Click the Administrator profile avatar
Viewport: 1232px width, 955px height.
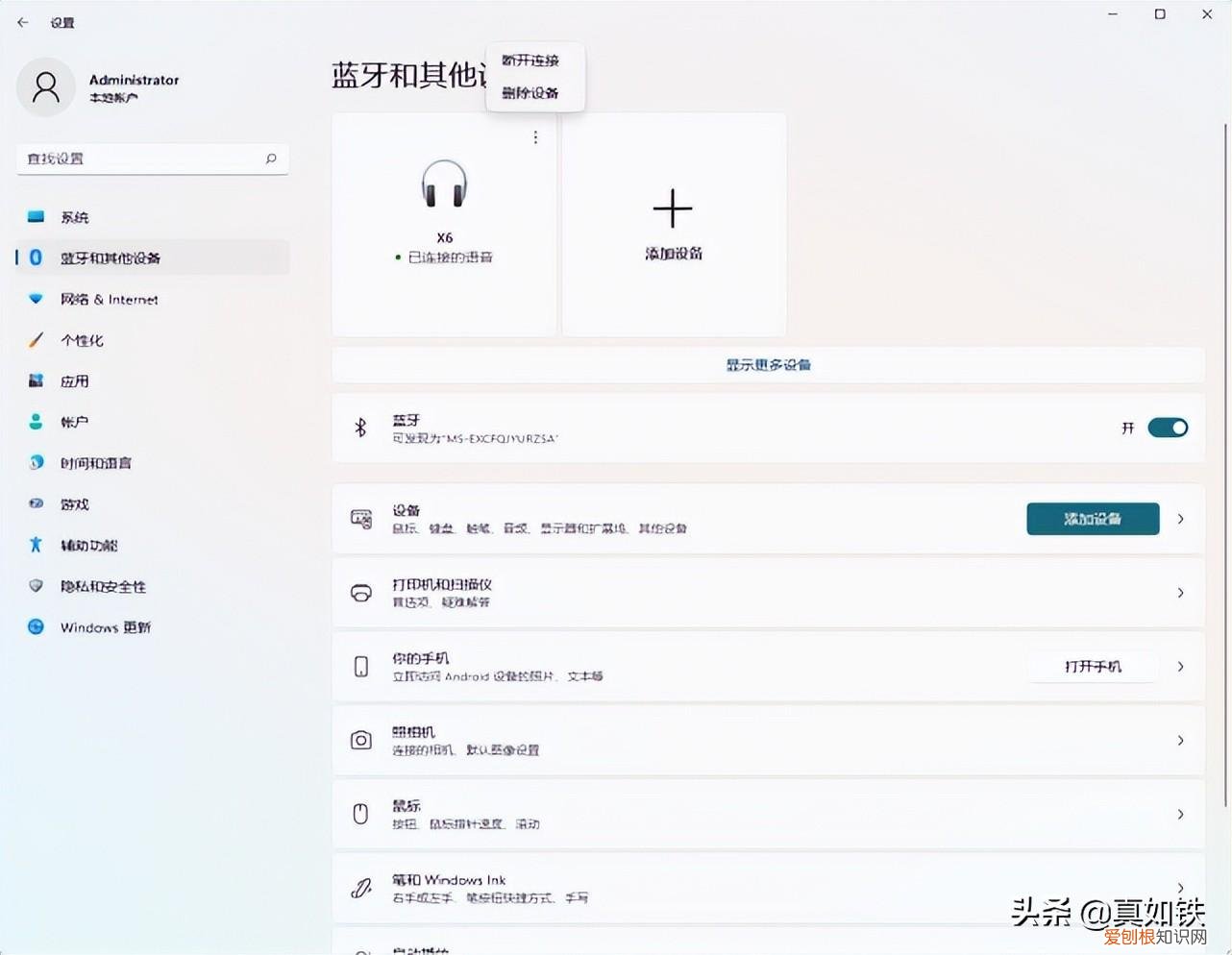tap(46, 87)
